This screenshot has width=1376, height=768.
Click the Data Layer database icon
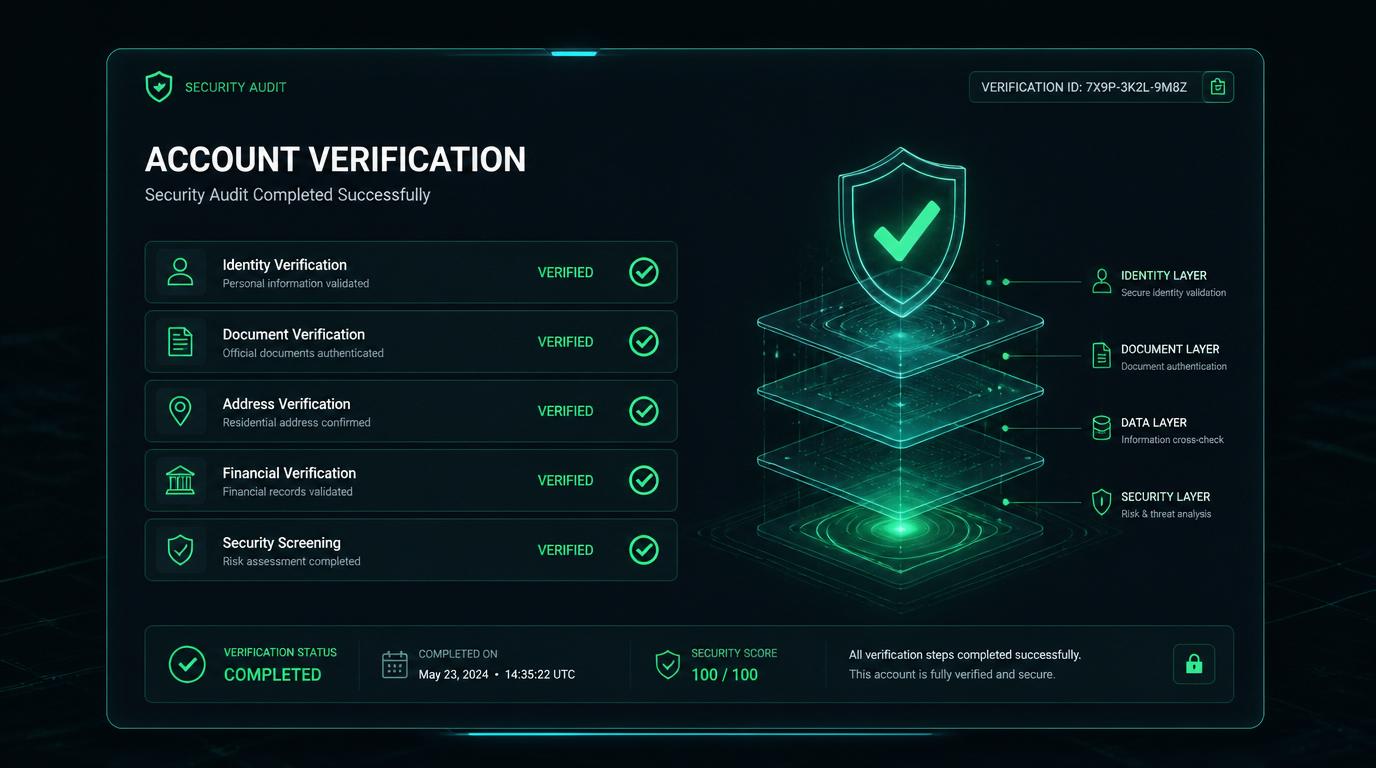(x=1101, y=428)
